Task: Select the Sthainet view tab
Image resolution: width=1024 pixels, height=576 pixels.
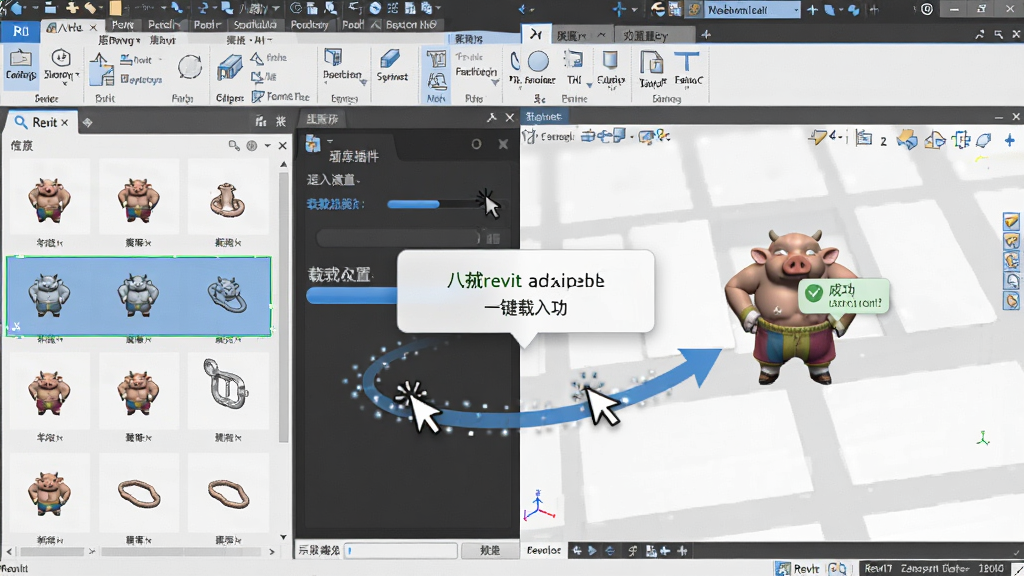Action: click(x=543, y=116)
